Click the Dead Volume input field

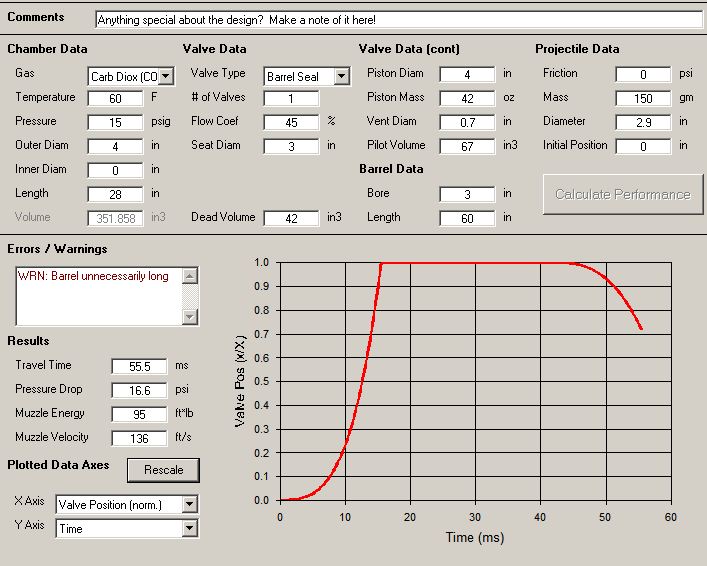pos(291,218)
